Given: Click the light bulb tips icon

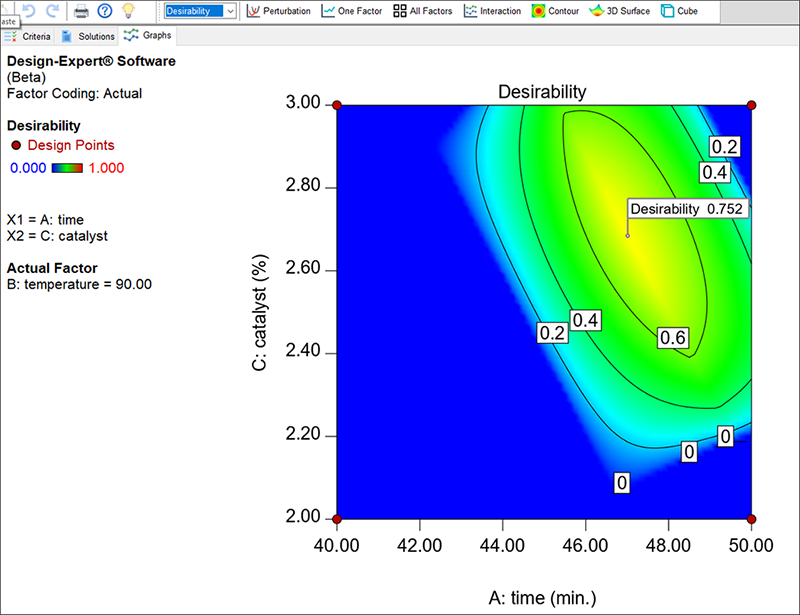Looking at the screenshot, I should click(128, 11).
